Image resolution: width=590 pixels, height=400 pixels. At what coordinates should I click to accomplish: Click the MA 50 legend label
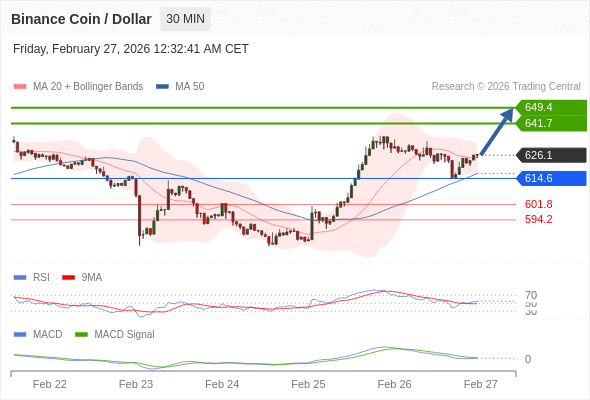click(190, 87)
